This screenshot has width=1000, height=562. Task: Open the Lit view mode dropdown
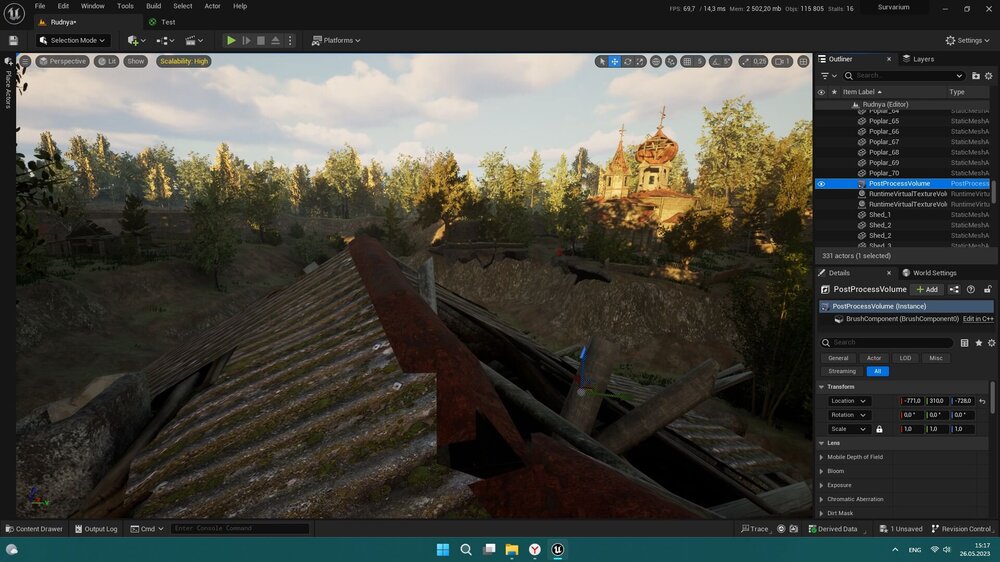[x=107, y=61]
